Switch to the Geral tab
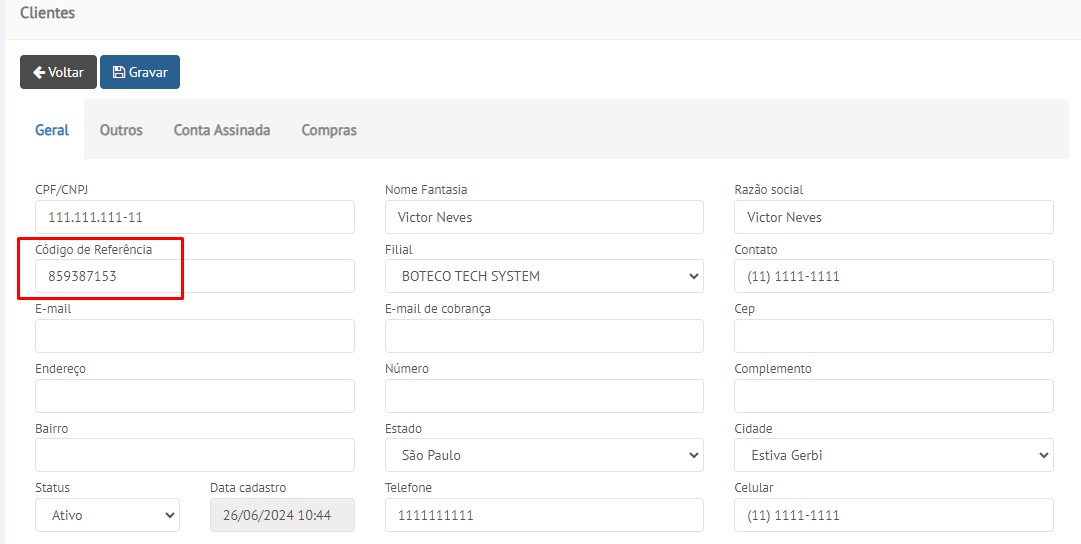The width and height of the screenshot is (1081, 544). pos(52,130)
